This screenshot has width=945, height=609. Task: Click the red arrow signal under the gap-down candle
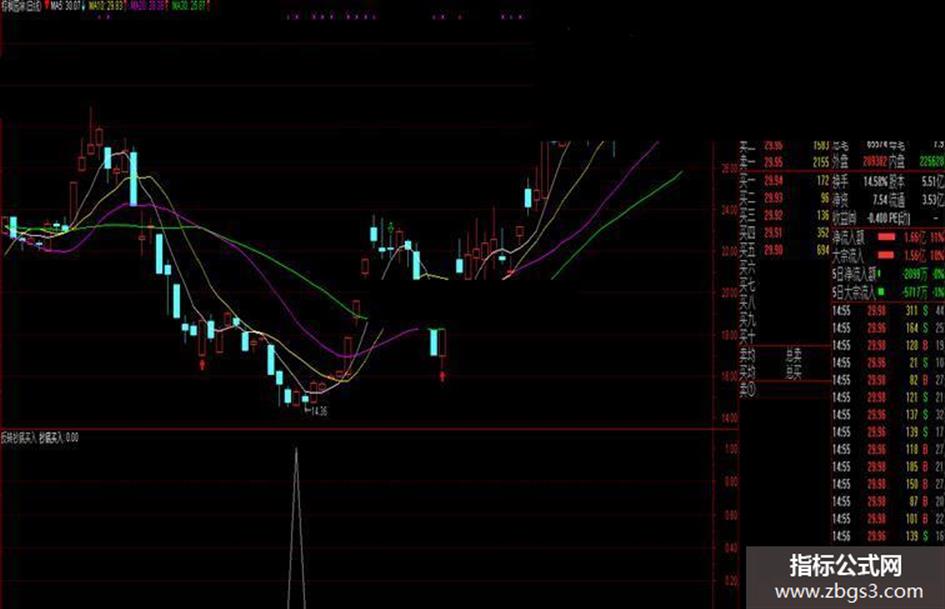[443, 376]
